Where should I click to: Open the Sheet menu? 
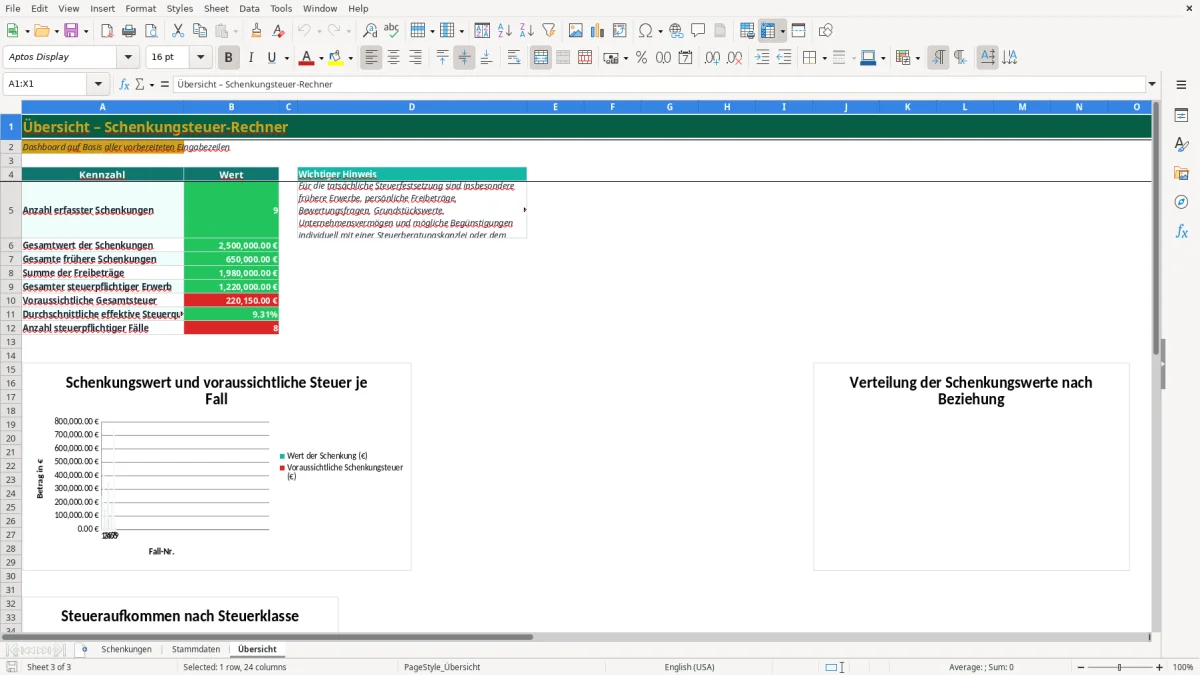click(216, 8)
